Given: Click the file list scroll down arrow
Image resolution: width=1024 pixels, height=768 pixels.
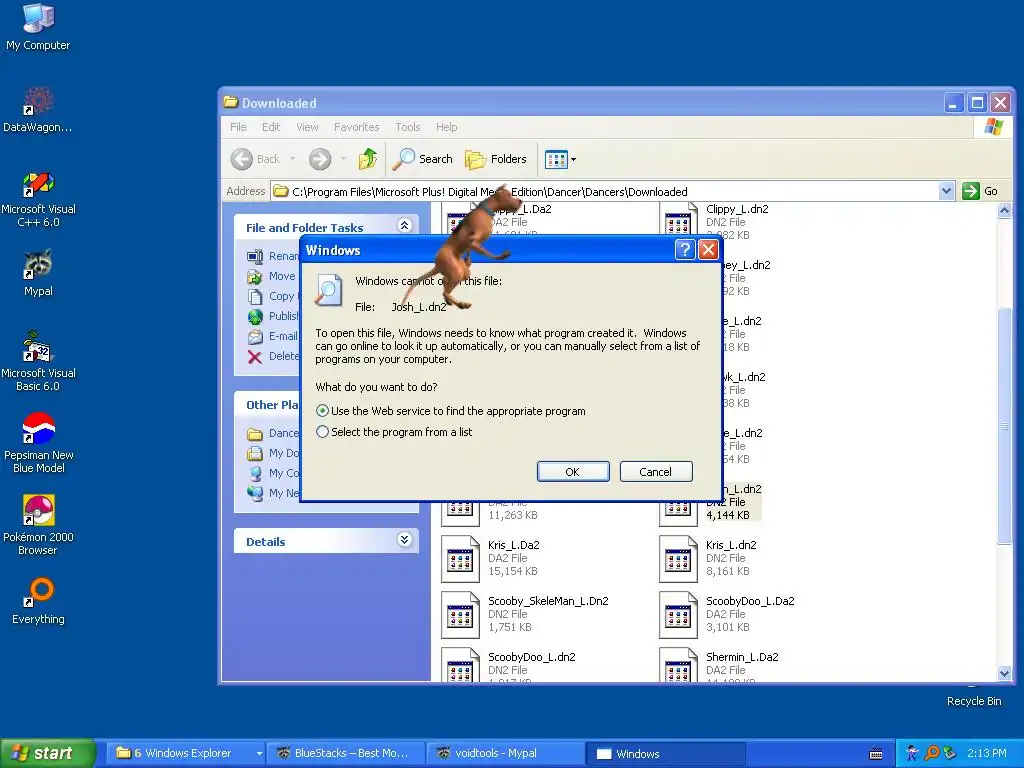Looking at the screenshot, I should (1004, 673).
